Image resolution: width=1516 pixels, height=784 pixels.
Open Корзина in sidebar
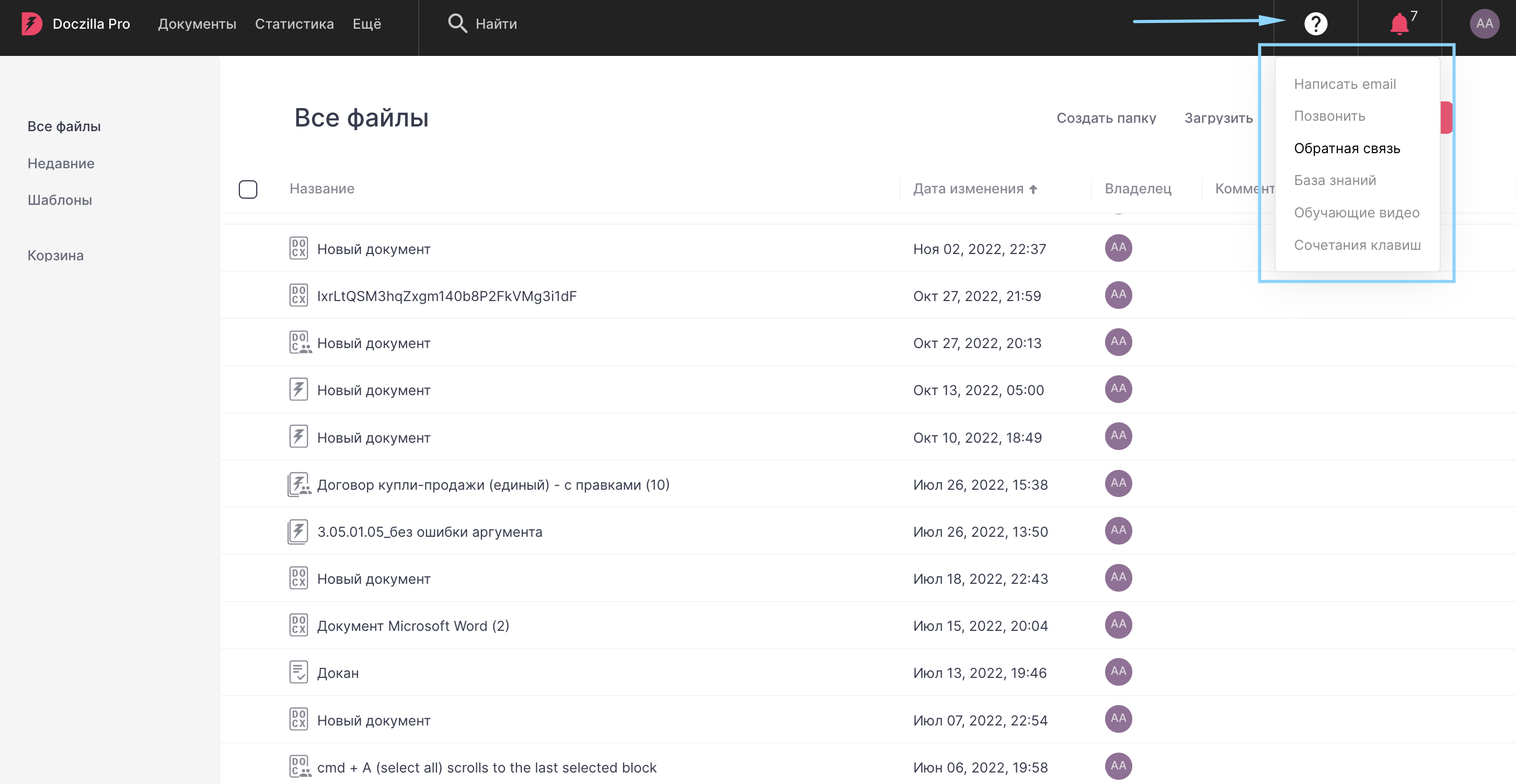[x=55, y=255]
